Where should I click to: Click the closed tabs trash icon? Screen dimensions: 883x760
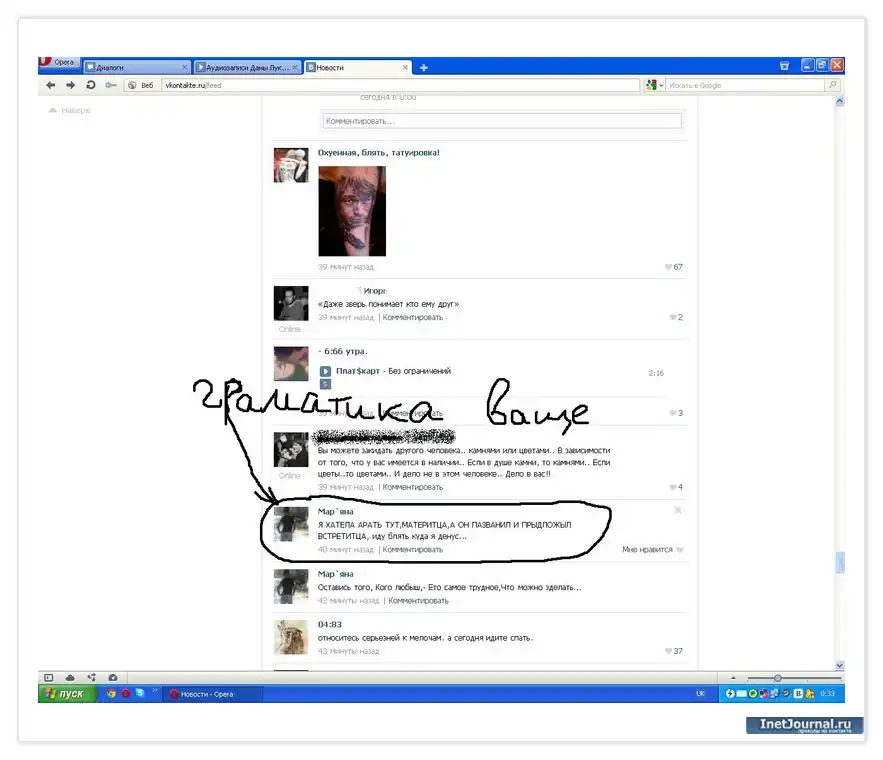pyautogui.click(x=784, y=66)
